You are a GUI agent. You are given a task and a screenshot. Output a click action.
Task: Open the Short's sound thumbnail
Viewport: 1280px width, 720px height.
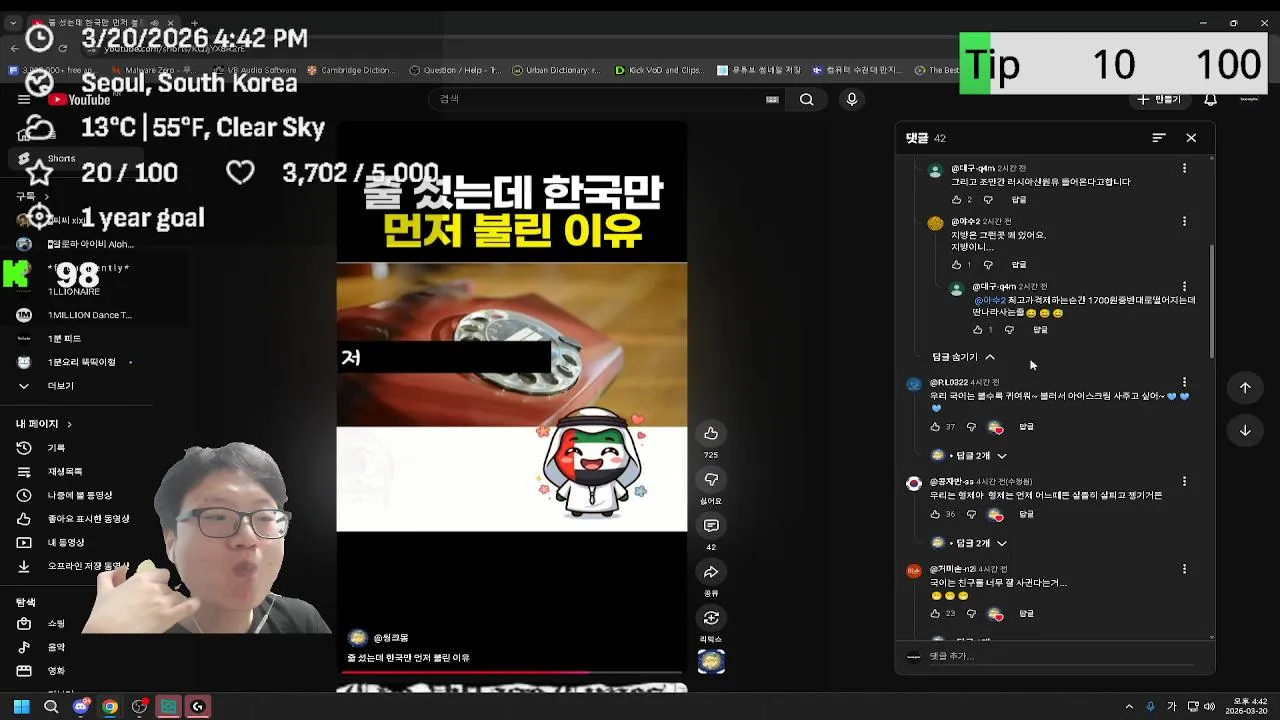pos(711,662)
